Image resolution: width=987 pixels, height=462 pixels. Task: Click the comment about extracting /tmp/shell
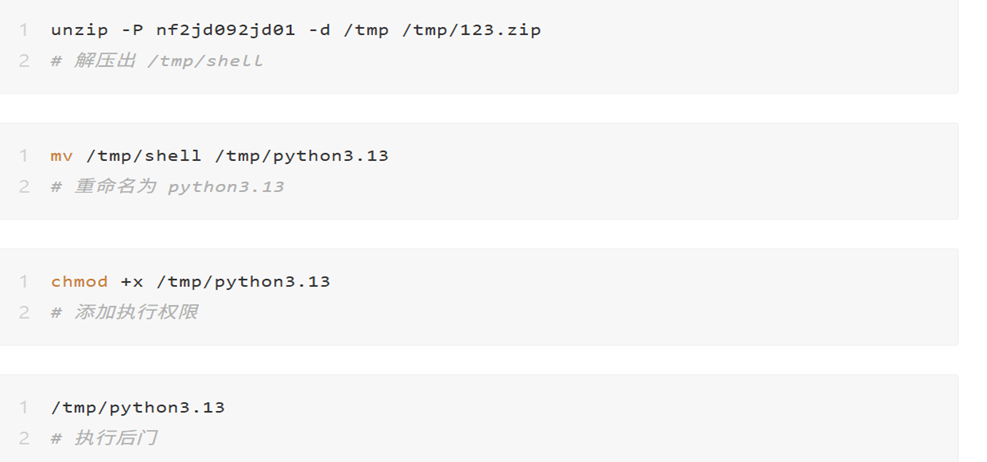(157, 61)
